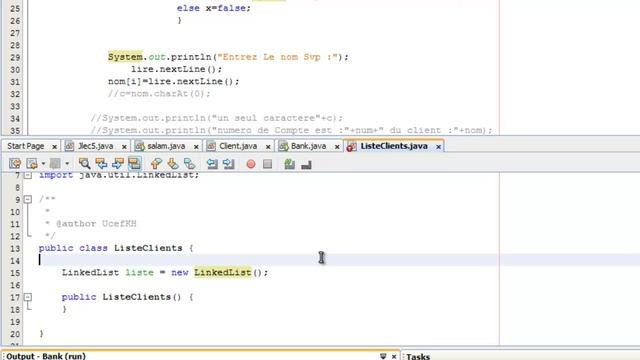
Task: Click "else x=false;" on line 25
Action: [x=213, y=8]
